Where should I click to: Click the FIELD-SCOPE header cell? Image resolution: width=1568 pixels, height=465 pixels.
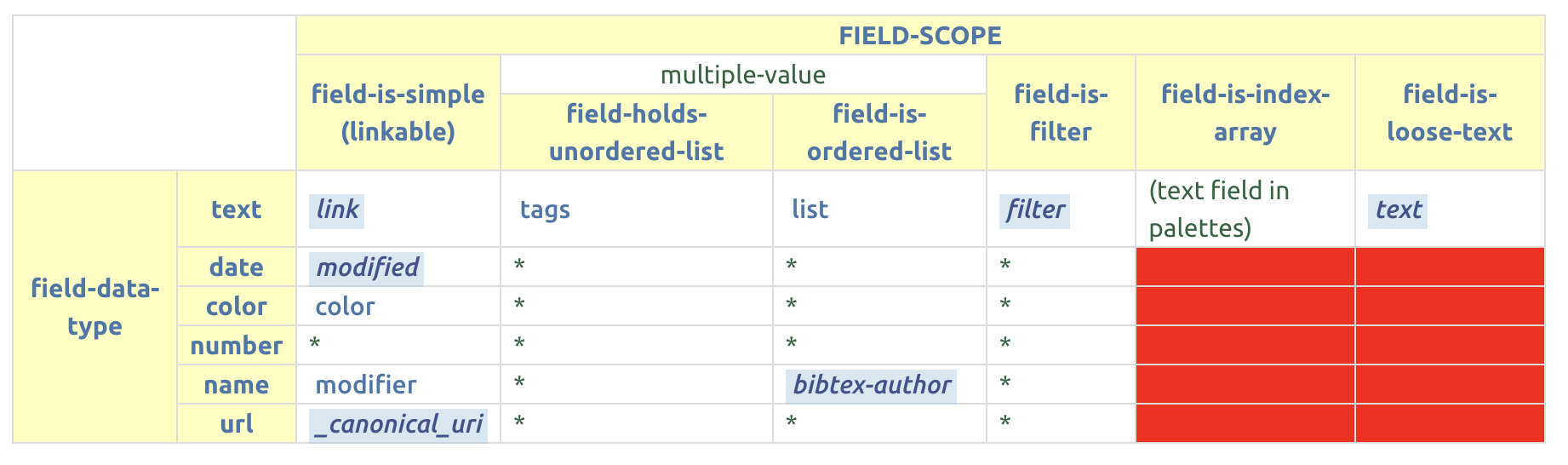coord(919,36)
